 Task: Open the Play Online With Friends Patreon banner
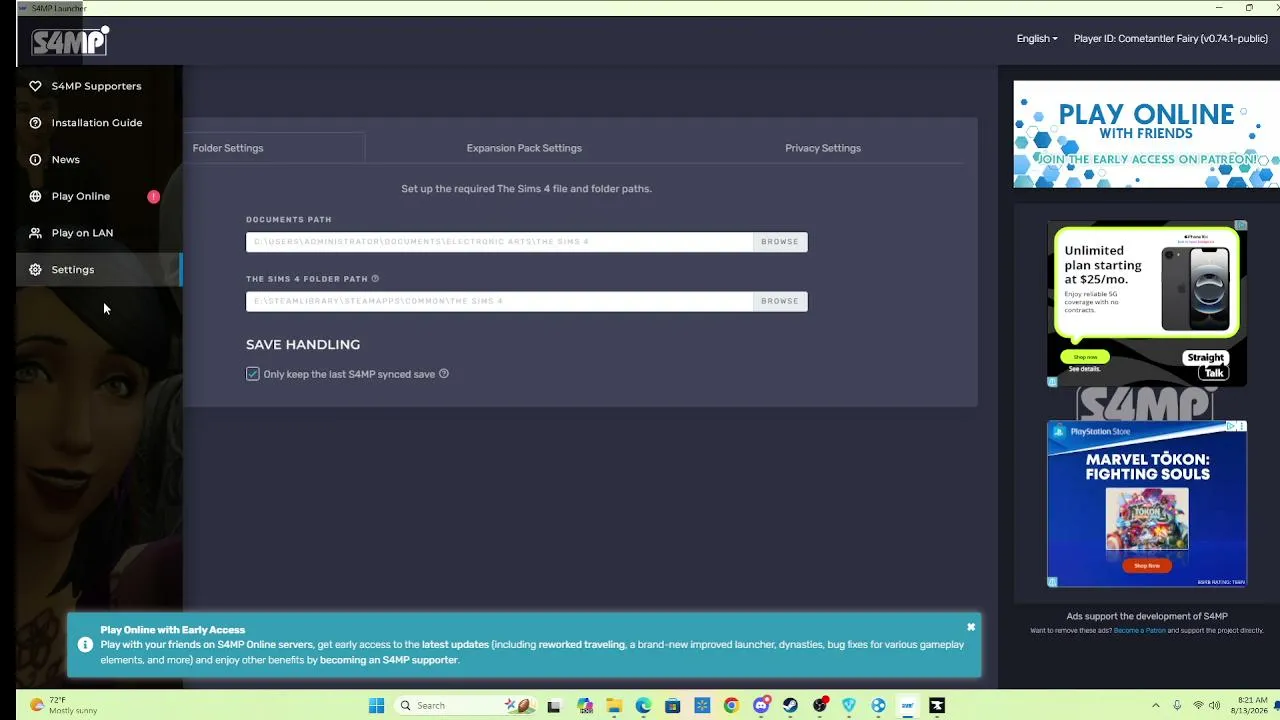(1146, 134)
